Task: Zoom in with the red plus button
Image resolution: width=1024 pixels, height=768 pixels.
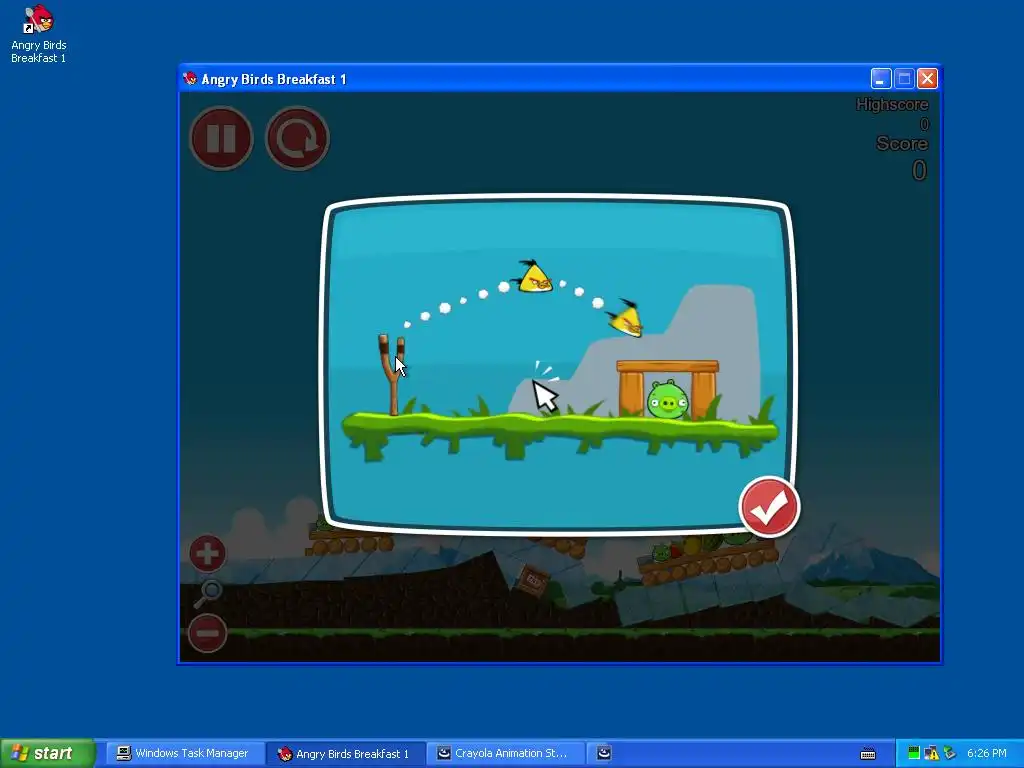Action: (207, 554)
